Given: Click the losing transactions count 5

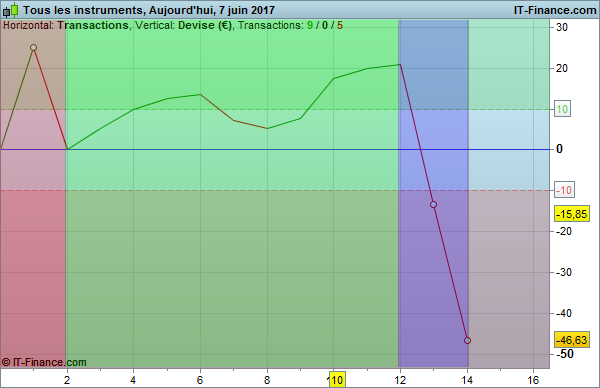Looking at the screenshot, I should 340,26.
